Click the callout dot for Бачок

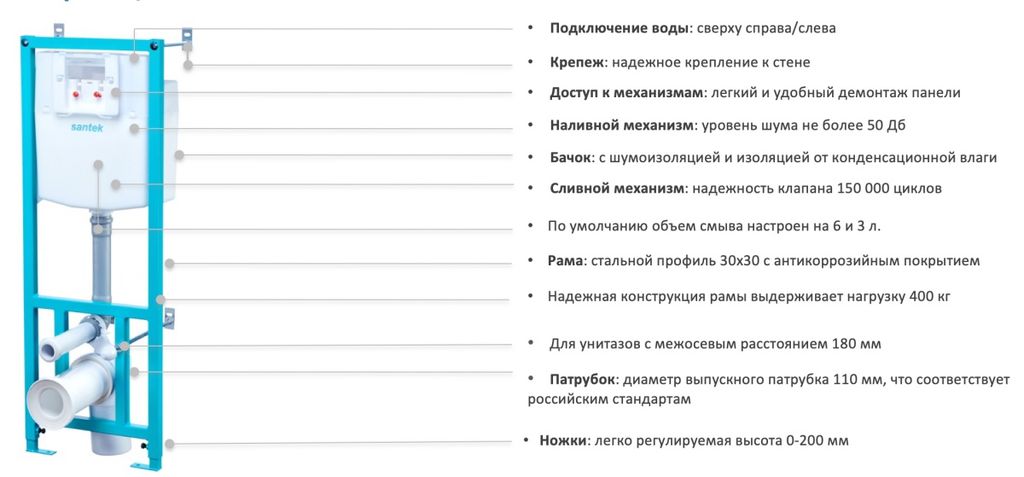pyautogui.click(x=180, y=155)
